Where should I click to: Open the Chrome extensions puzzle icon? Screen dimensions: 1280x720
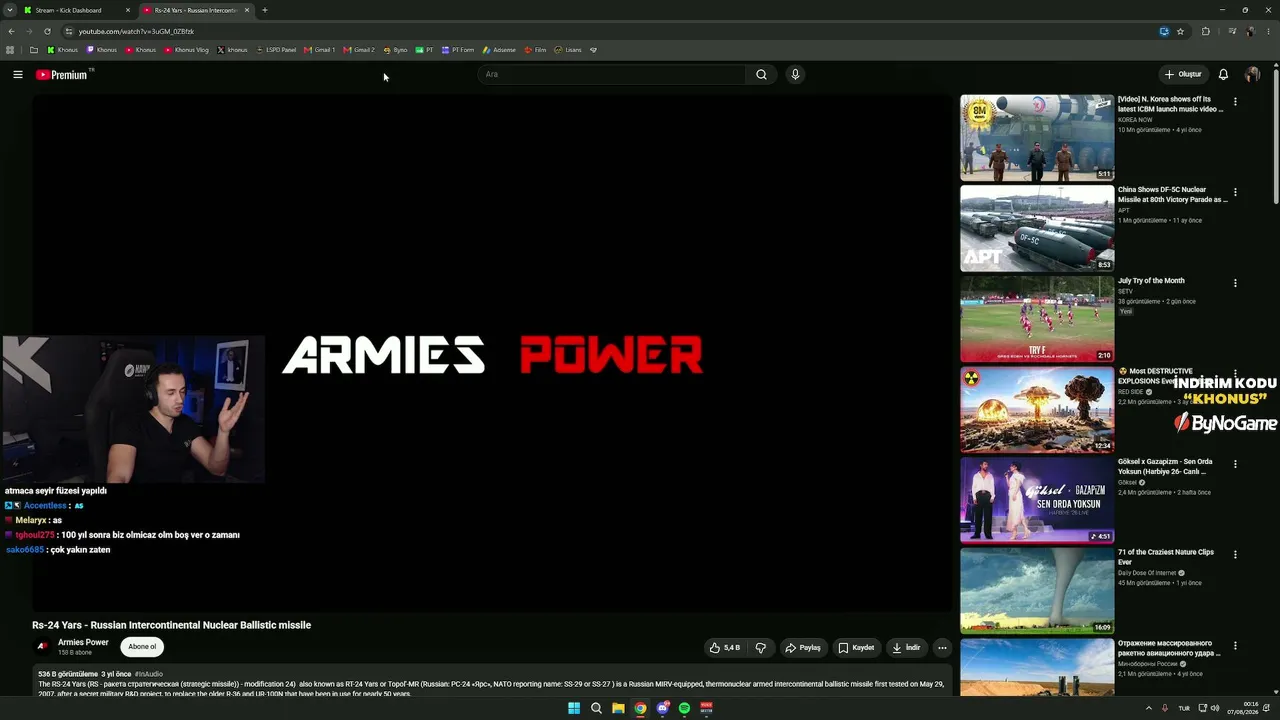[1206, 31]
